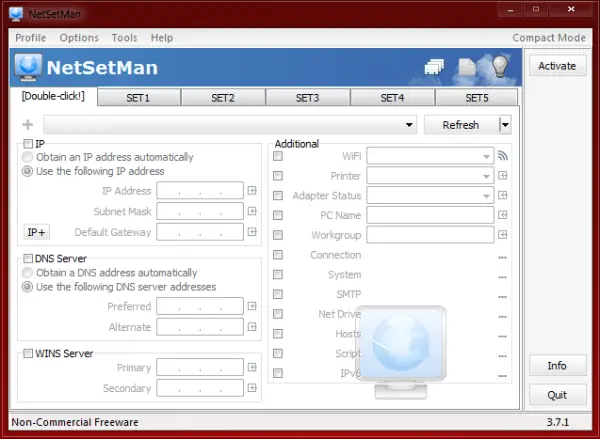Click the Workgroup text field

point(430,235)
